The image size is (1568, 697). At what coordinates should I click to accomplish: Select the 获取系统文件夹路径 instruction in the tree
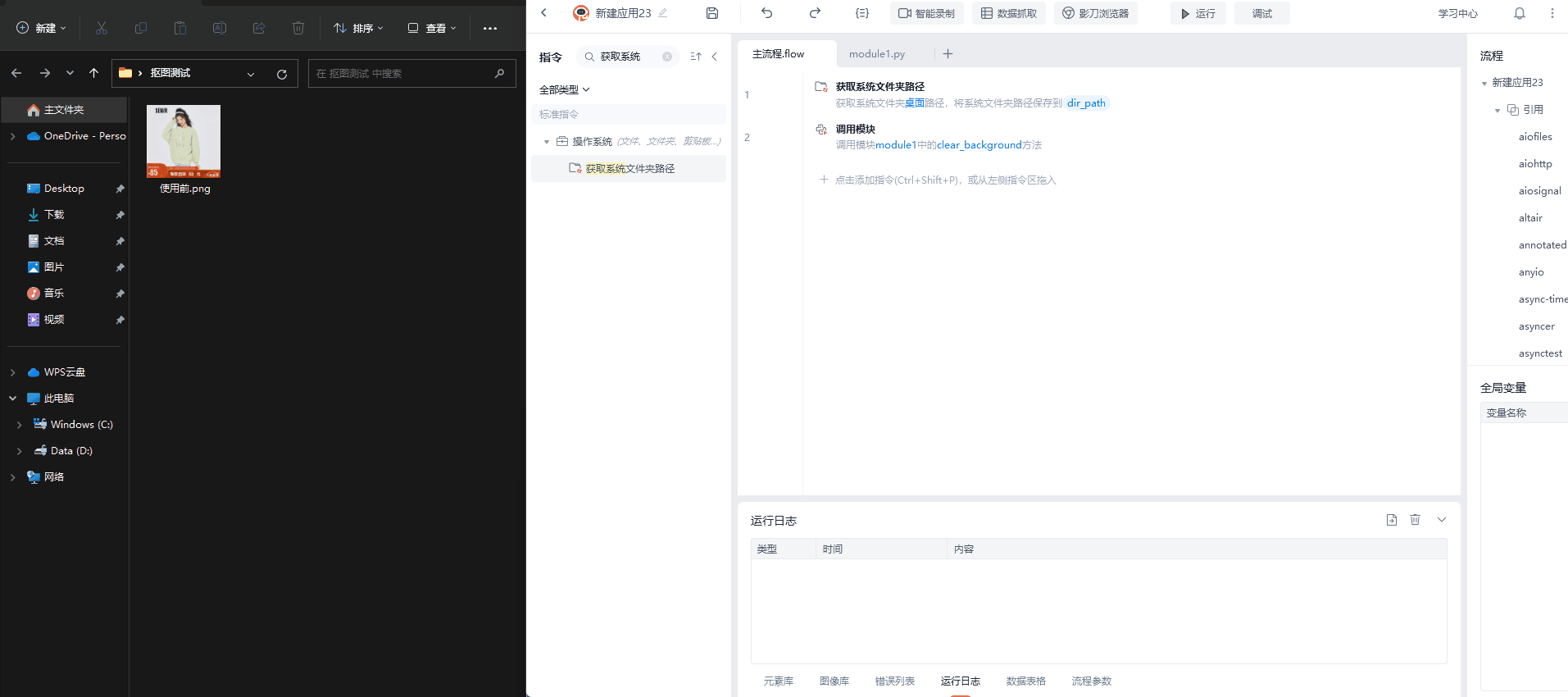[x=629, y=169]
